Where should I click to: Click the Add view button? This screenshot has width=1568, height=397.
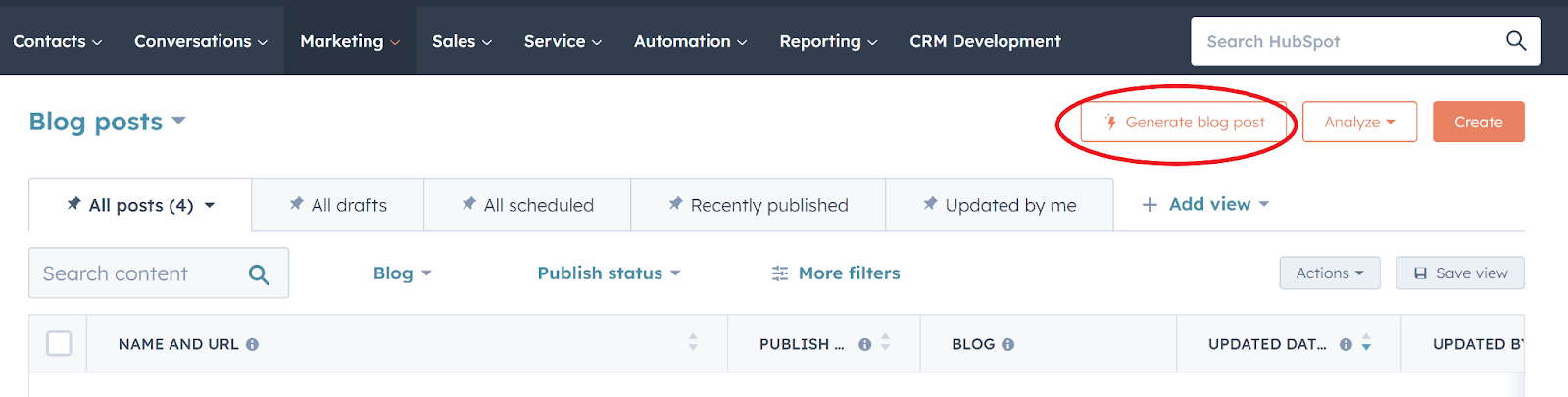[1205, 204]
